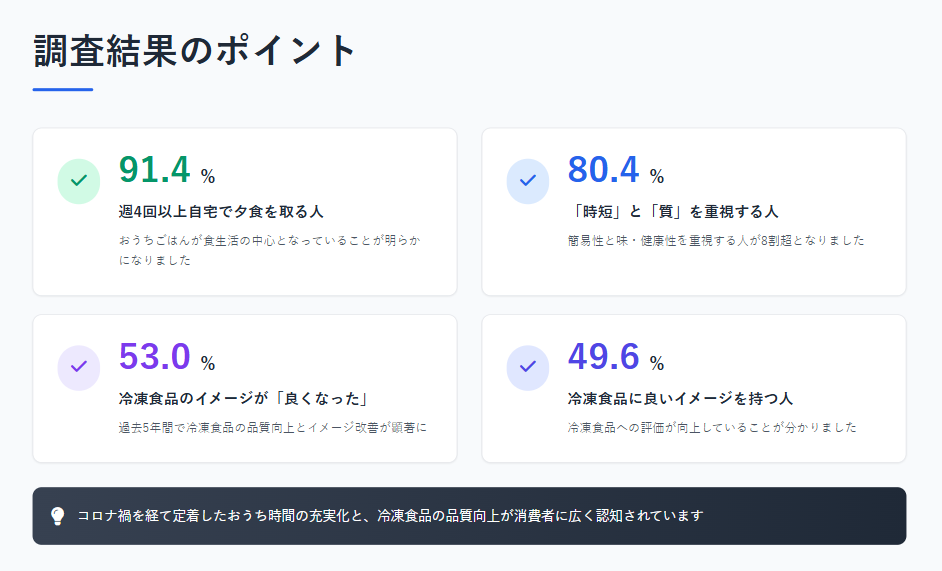Viewport: 942px width, 571px height.
Task: Select the blue 80.4 figure
Action: (x=604, y=170)
